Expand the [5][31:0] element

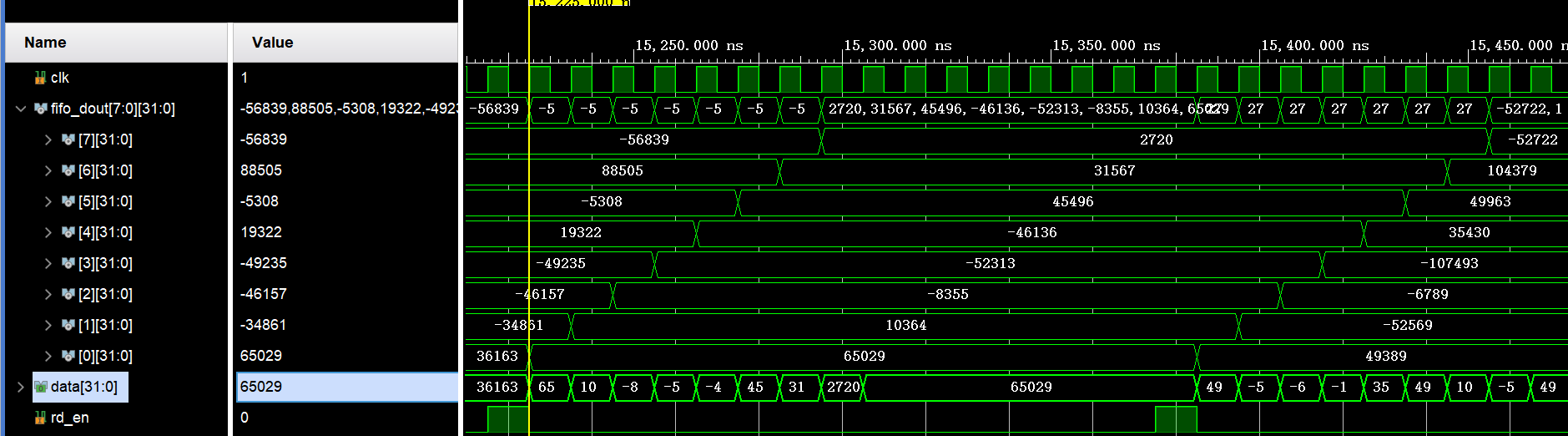pos(48,201)
